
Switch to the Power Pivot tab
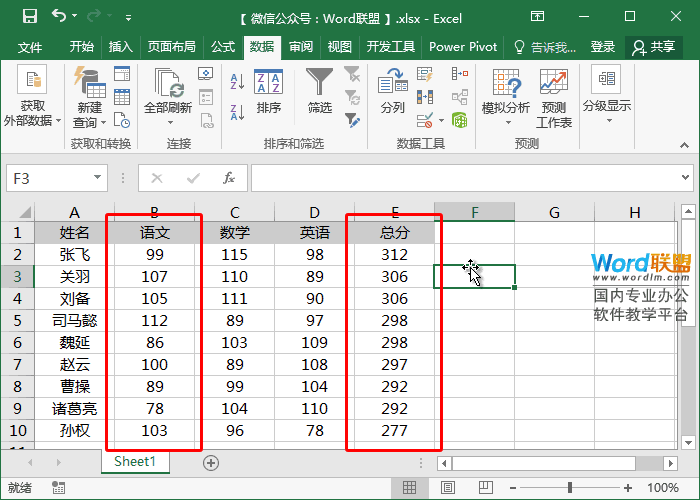click(463, 47)
